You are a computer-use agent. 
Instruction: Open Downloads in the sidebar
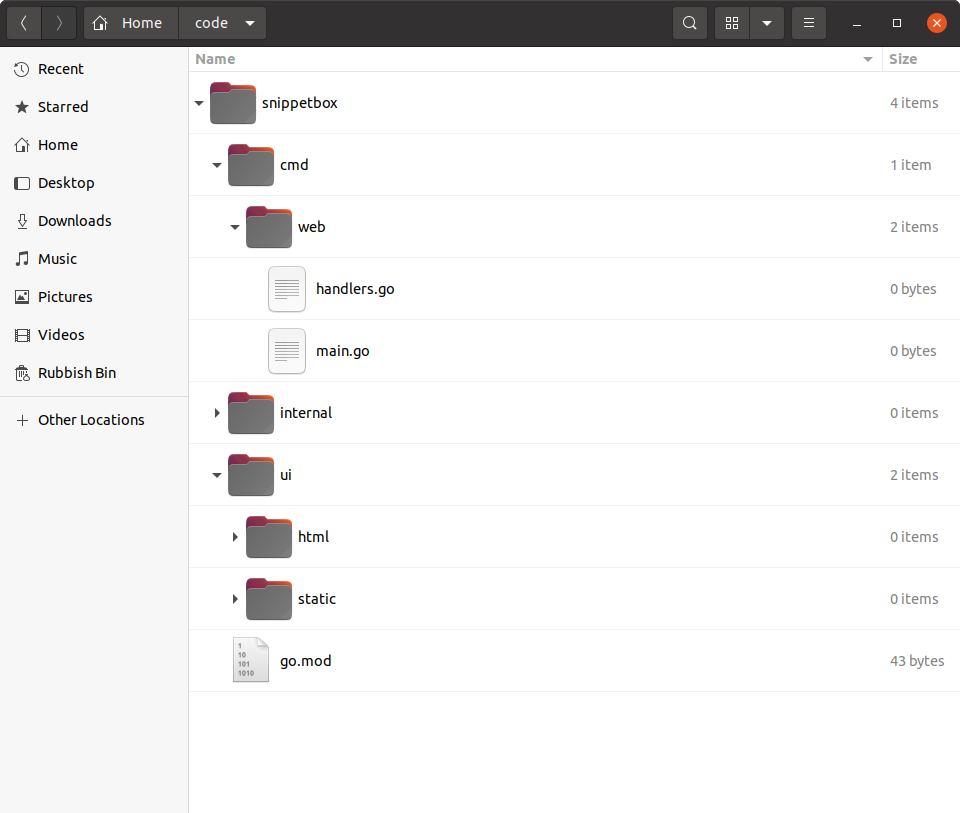point(74,221)
